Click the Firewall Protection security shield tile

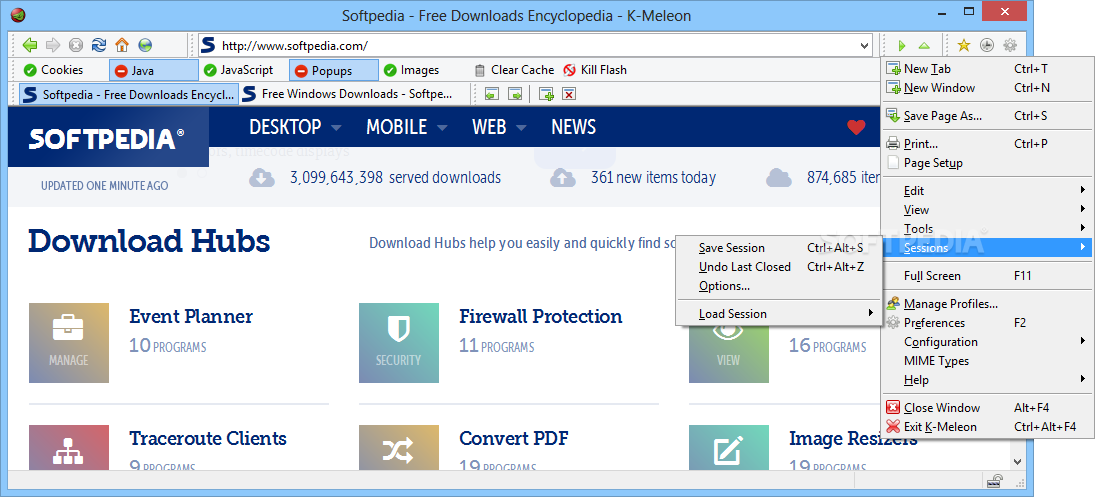pyautogui.click(x=399, y=343)
